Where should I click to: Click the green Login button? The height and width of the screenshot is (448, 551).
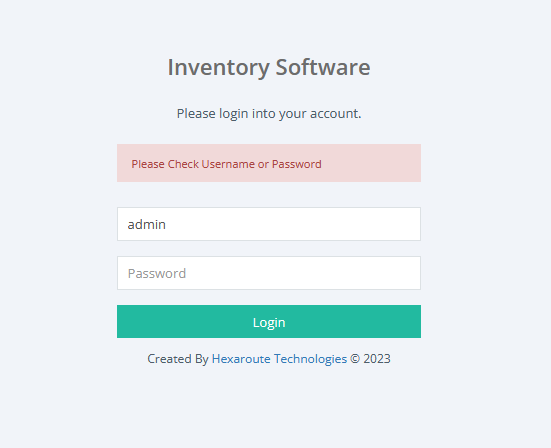(269, 322)
